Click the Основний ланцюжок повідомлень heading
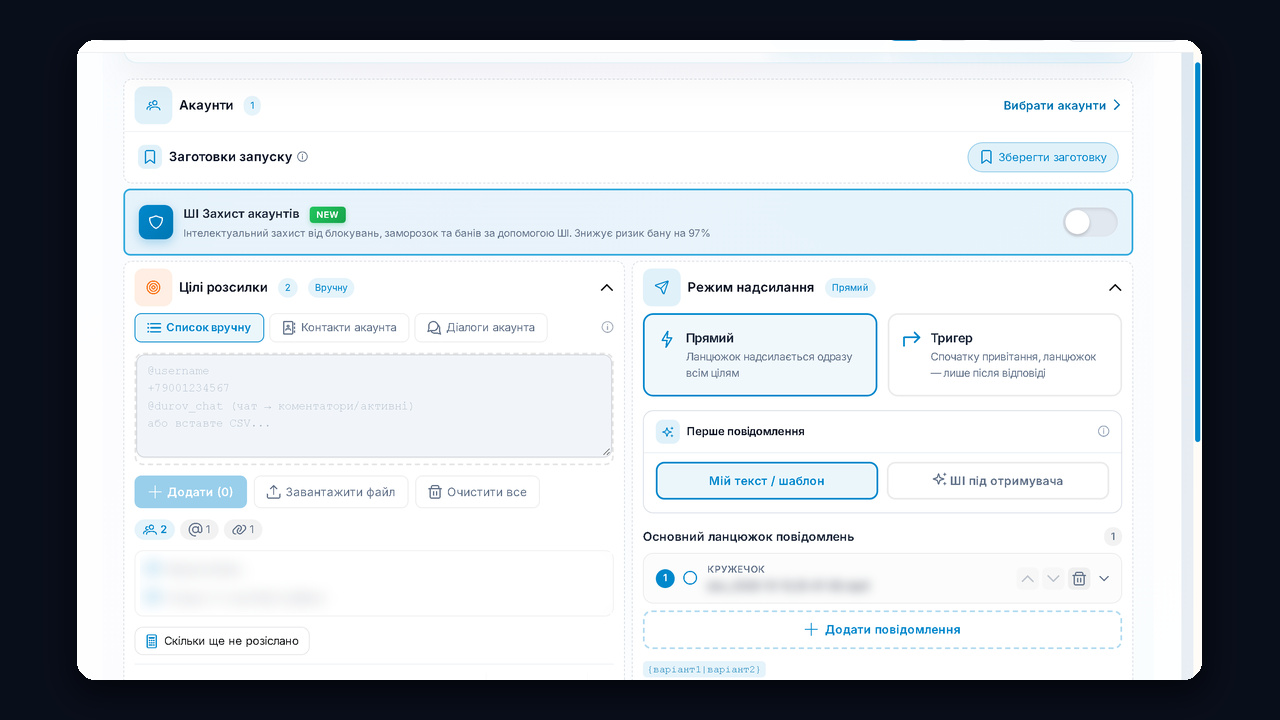The height and width of the screenshot is (720, 1280). coord(748,537)
